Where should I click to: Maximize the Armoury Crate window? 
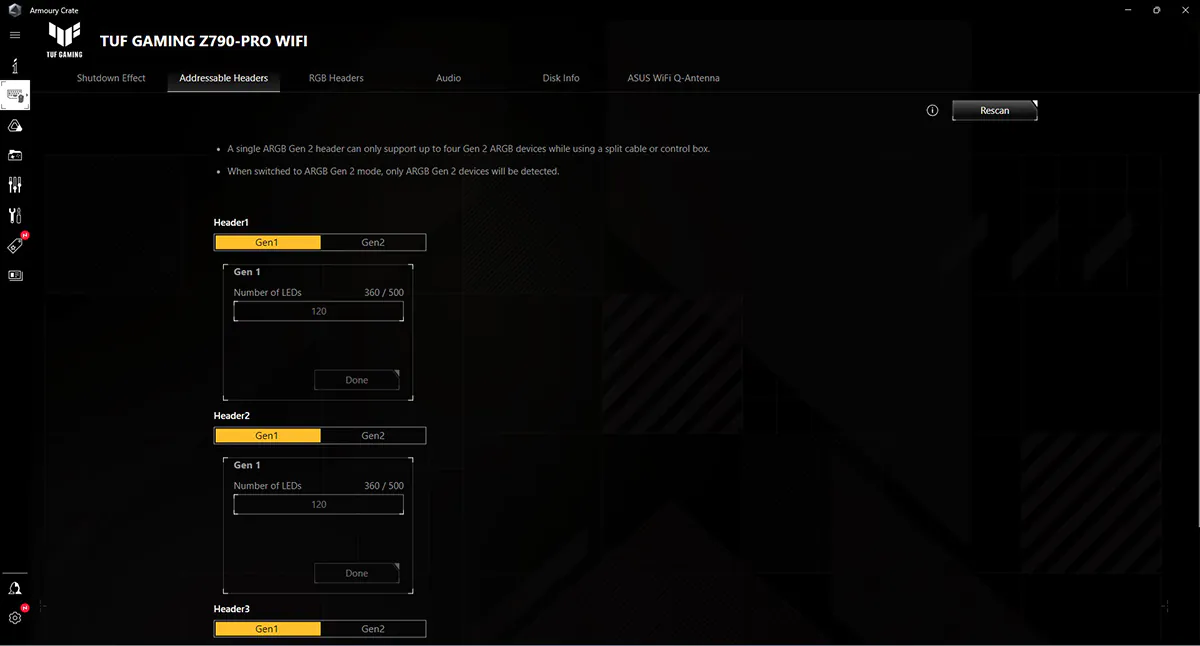pos(1156,10)
